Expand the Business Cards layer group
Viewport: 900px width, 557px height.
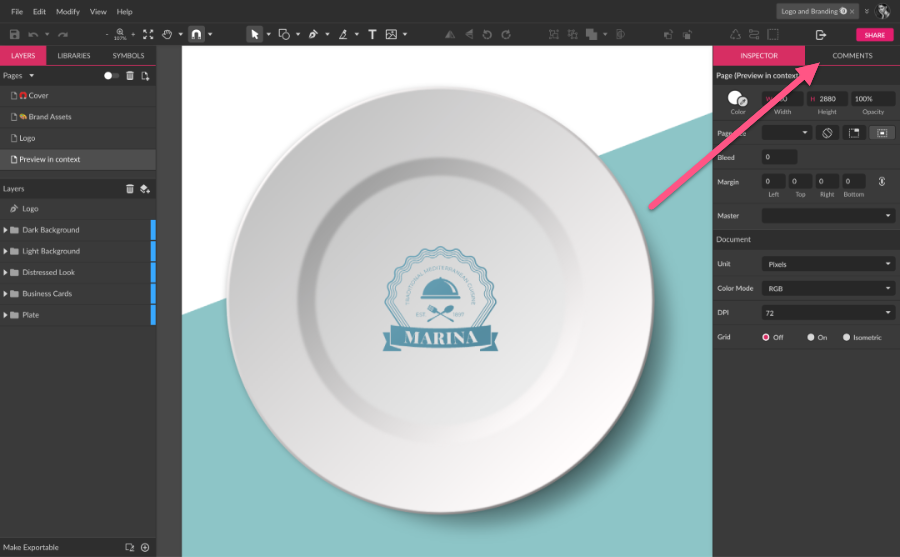coord(6,294)
